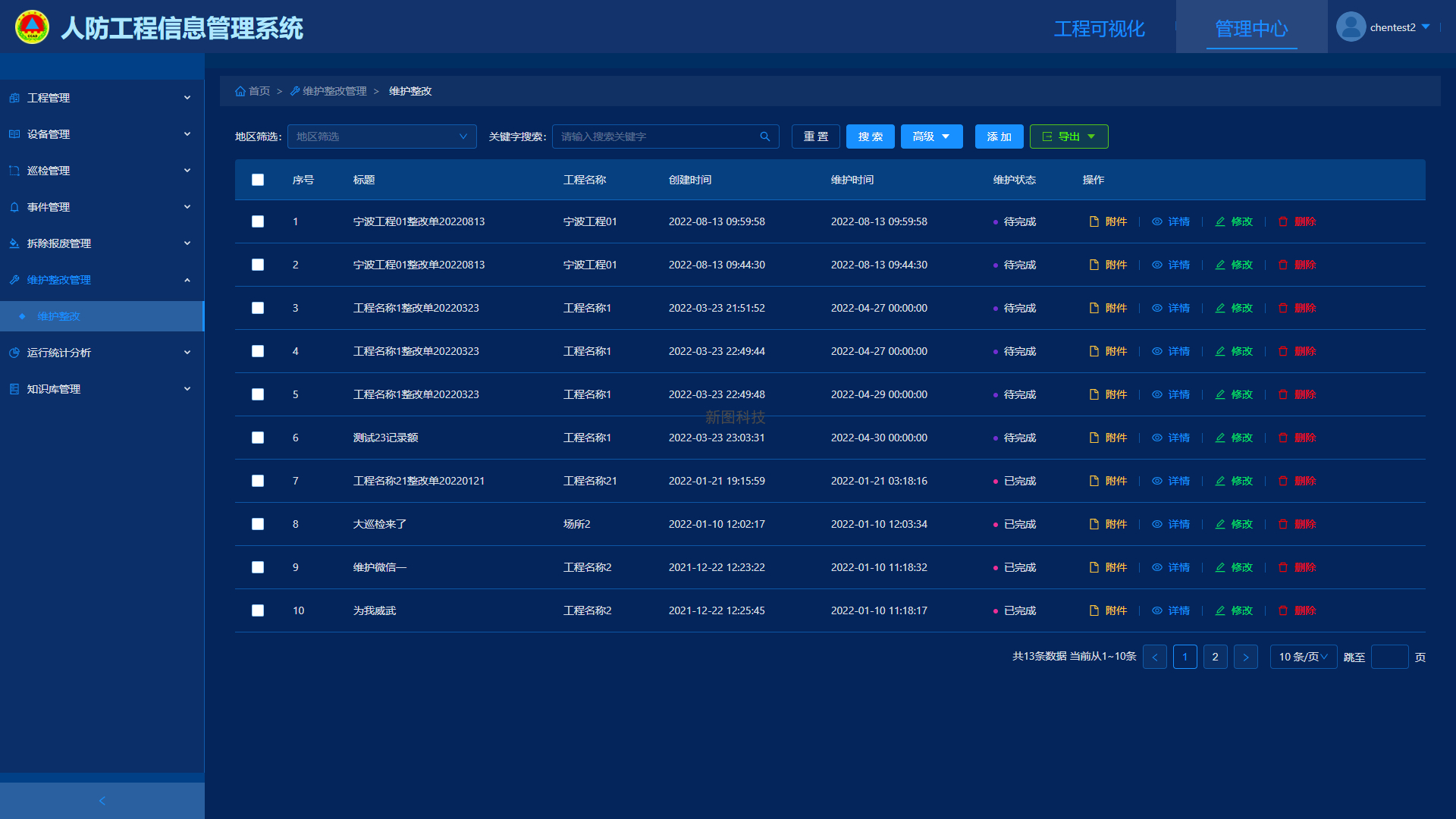Click the 添加 add button
1456x819 pixels.
point(999,136)
